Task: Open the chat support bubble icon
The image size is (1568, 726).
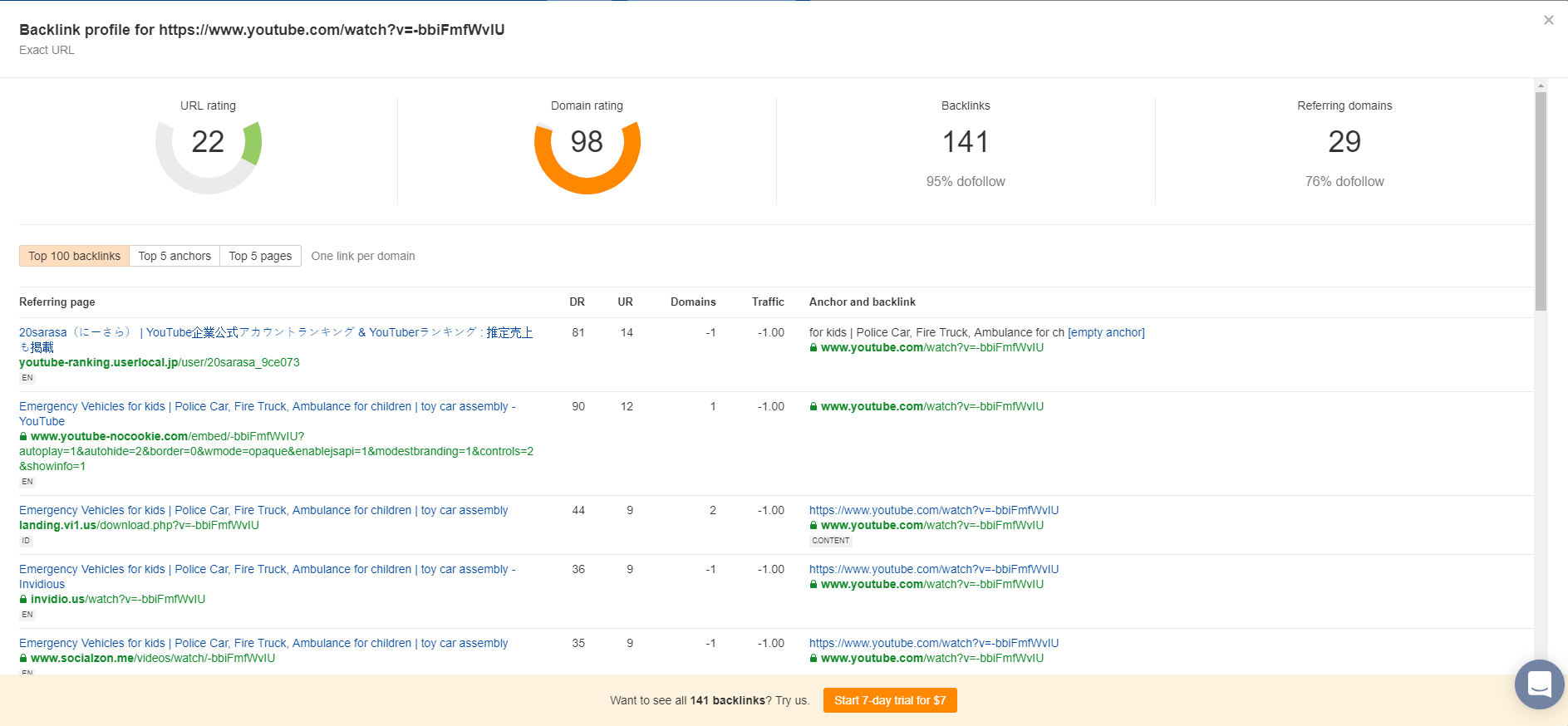Action: [1539, 684]
